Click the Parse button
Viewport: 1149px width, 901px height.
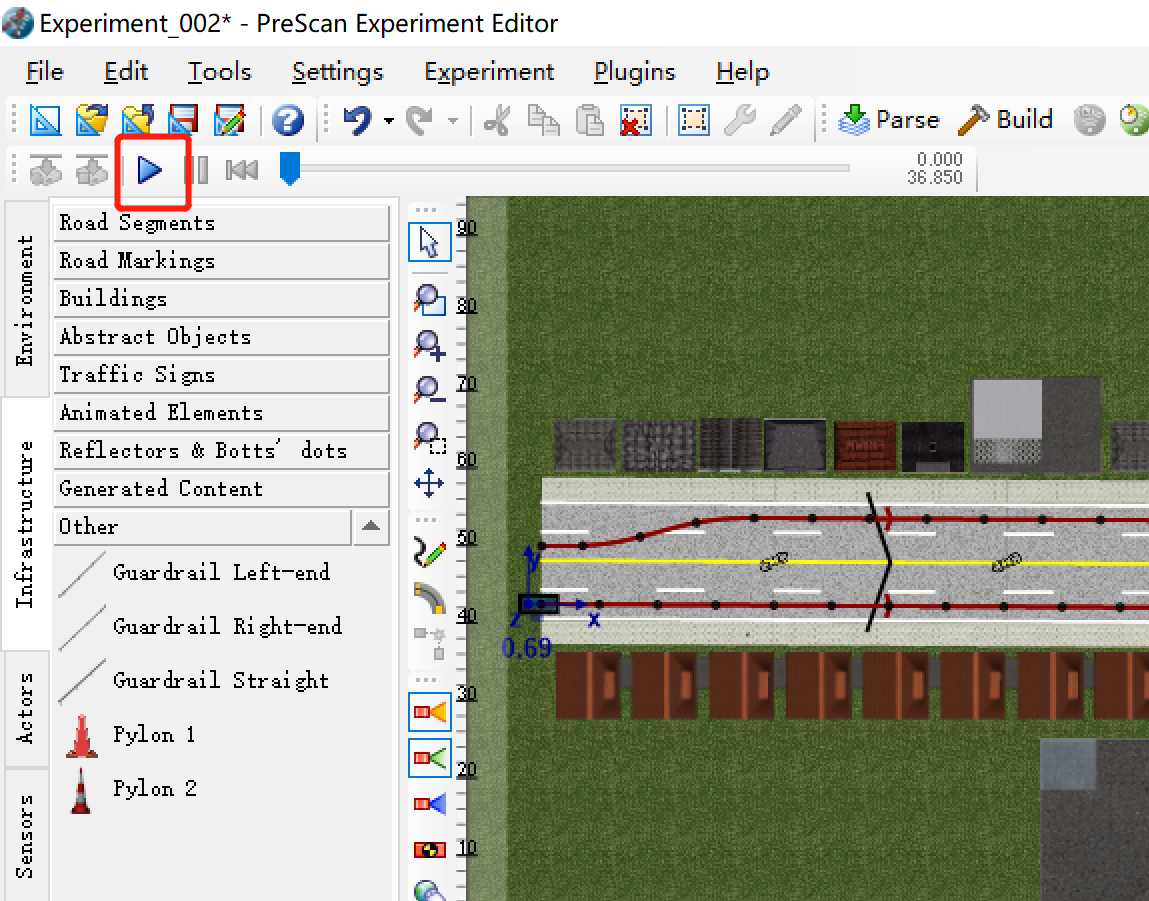888,119
